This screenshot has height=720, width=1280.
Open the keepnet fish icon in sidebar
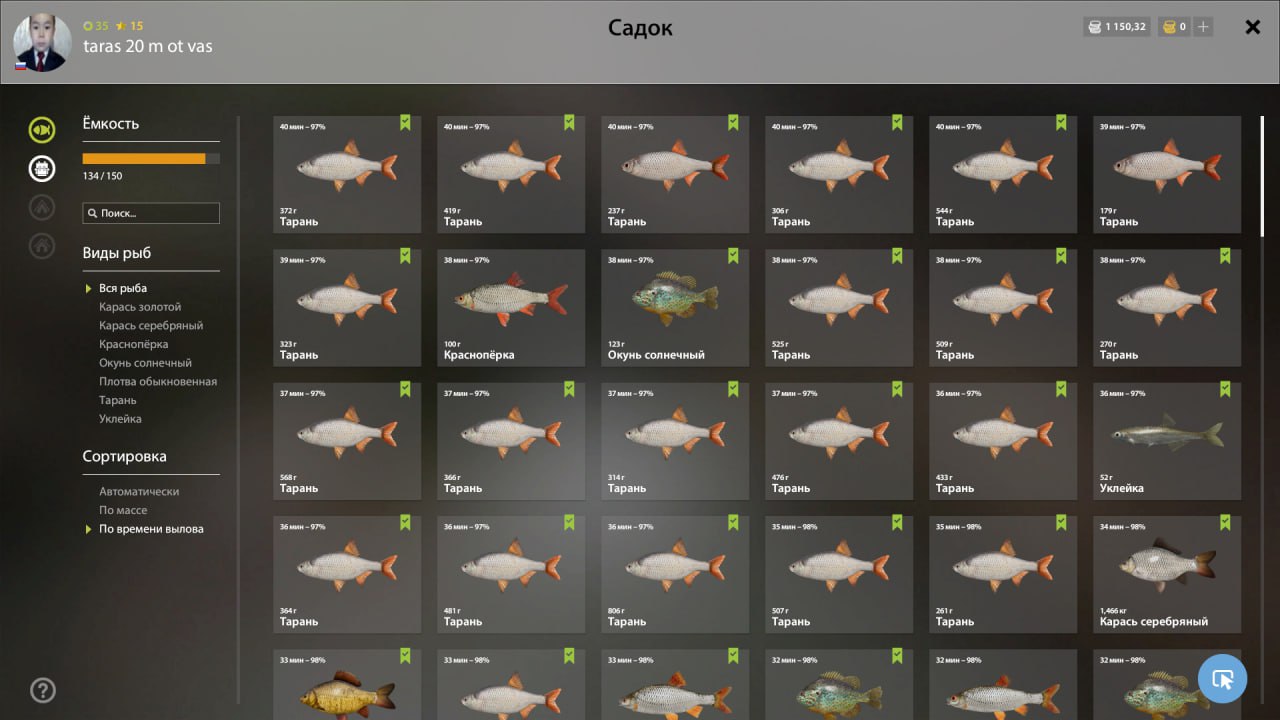click(x=42, y=129)
